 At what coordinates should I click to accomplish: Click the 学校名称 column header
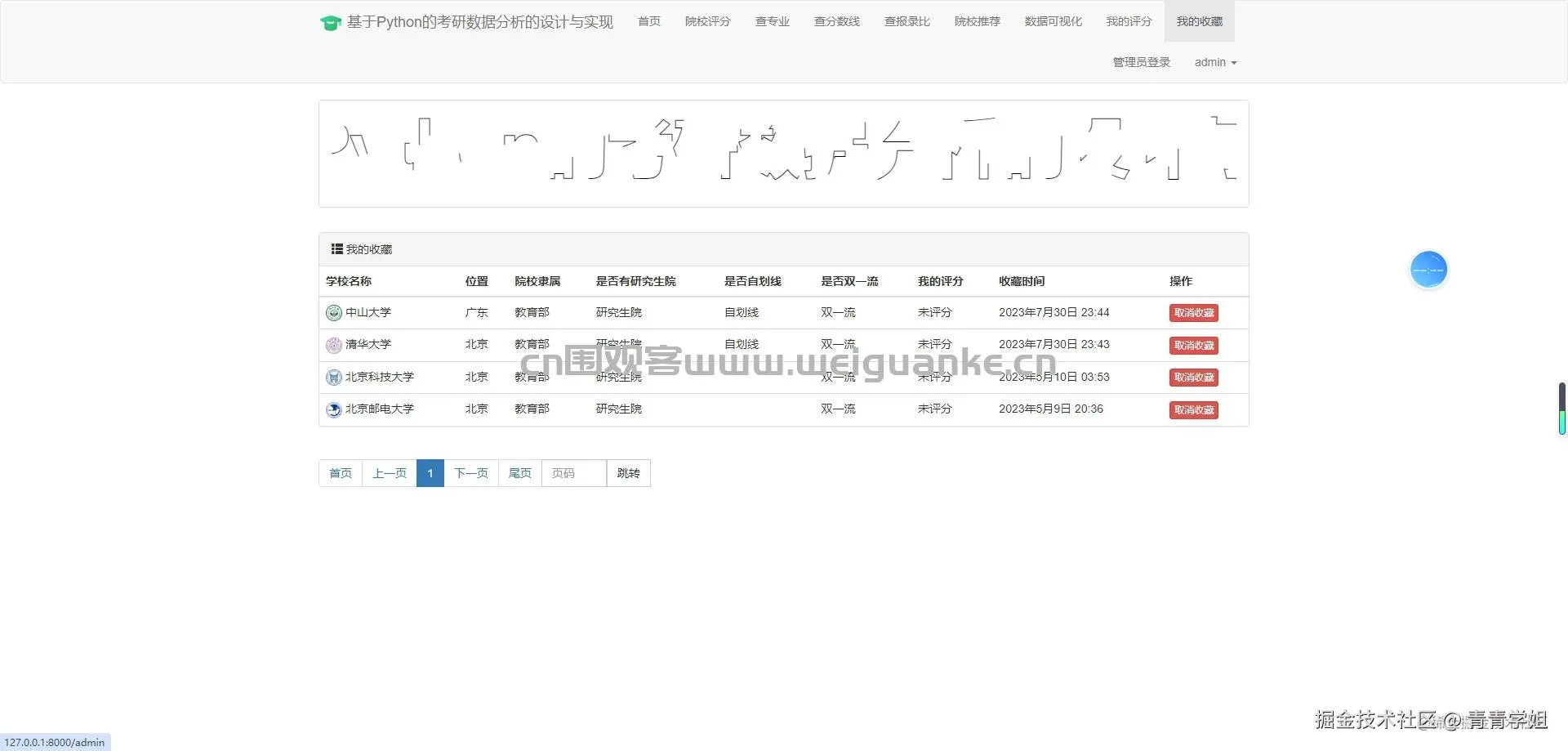pyautogui.click(x=349, y=281)
